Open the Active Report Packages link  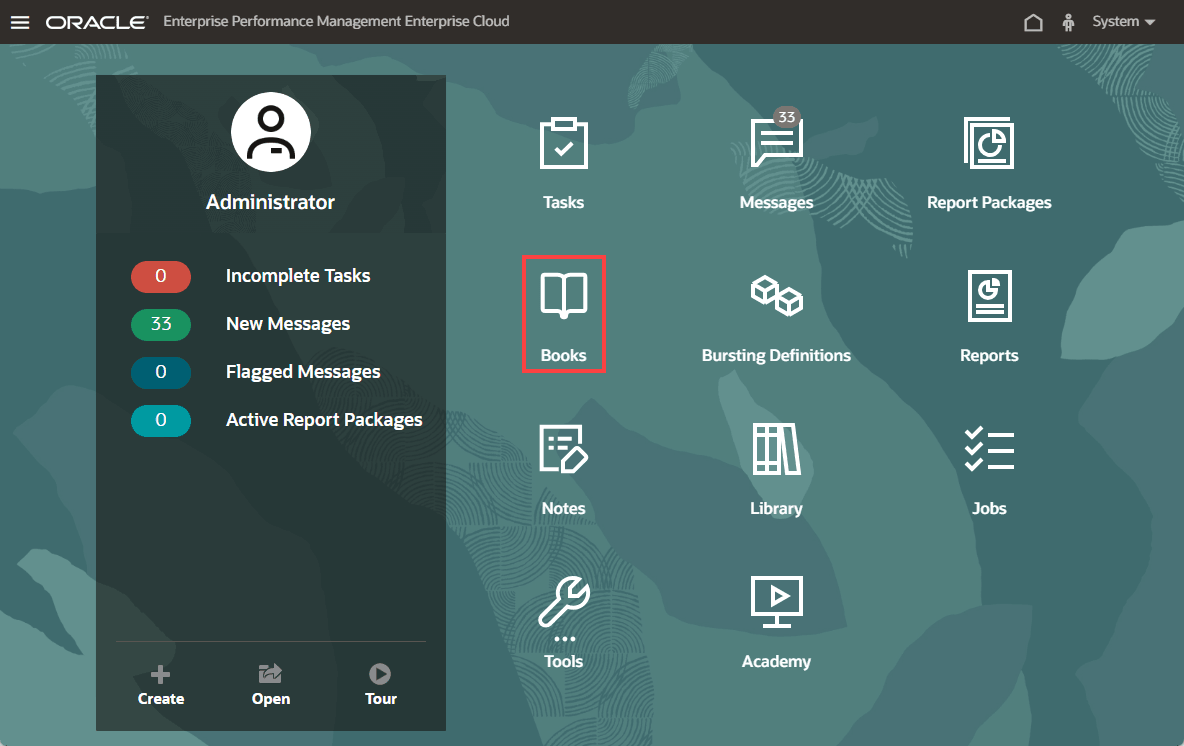tap(324, 420)
